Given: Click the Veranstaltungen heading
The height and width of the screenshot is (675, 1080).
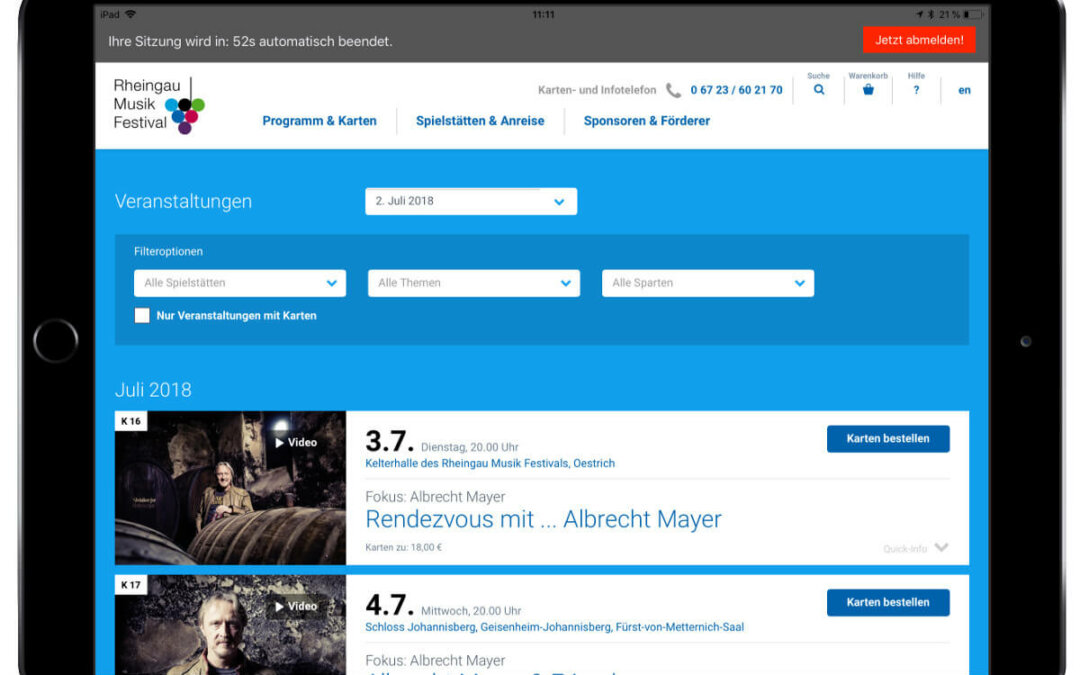Looking at the screenshot, I should point(183,201).
